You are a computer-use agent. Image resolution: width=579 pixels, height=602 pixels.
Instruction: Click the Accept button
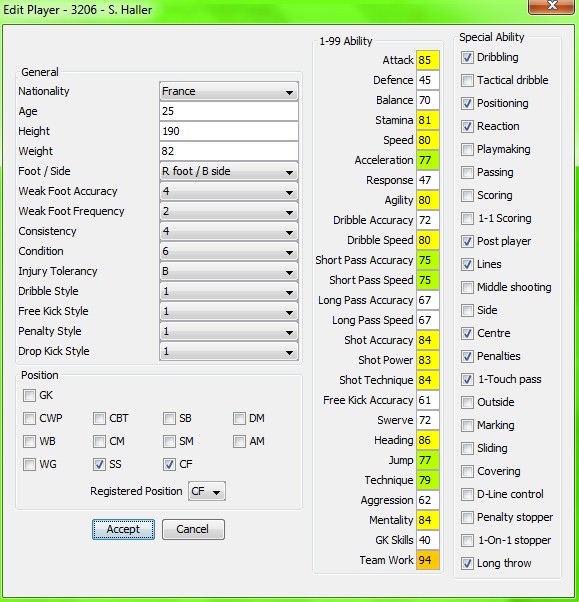pyautogui.click(x=123, y=529)
